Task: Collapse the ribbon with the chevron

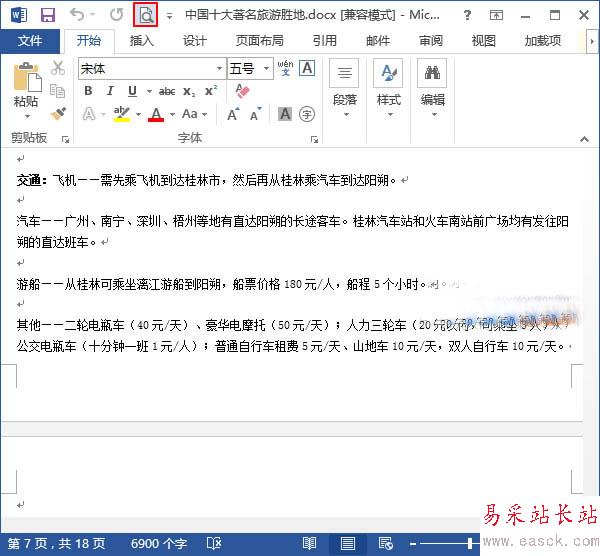Action: 584,139
